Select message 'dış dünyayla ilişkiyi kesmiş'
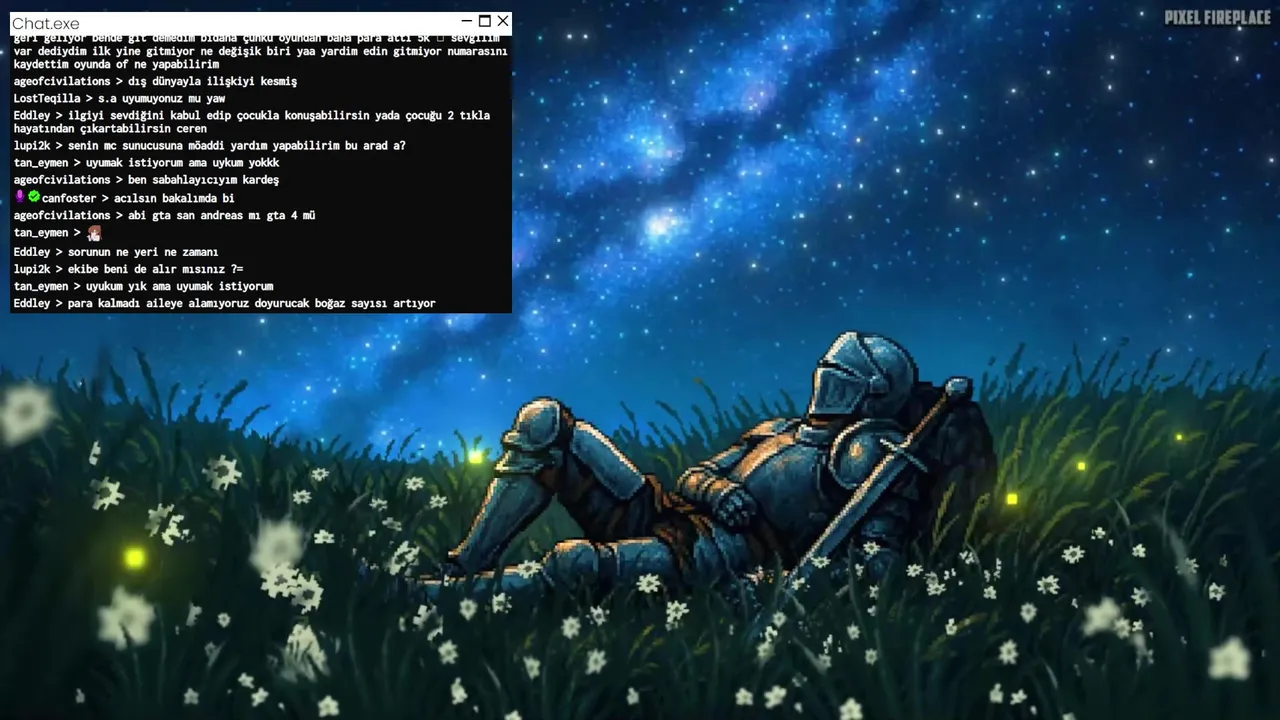Image resolution: width=1280 pixels, height=720 pixels. click(x=212, y=81)
